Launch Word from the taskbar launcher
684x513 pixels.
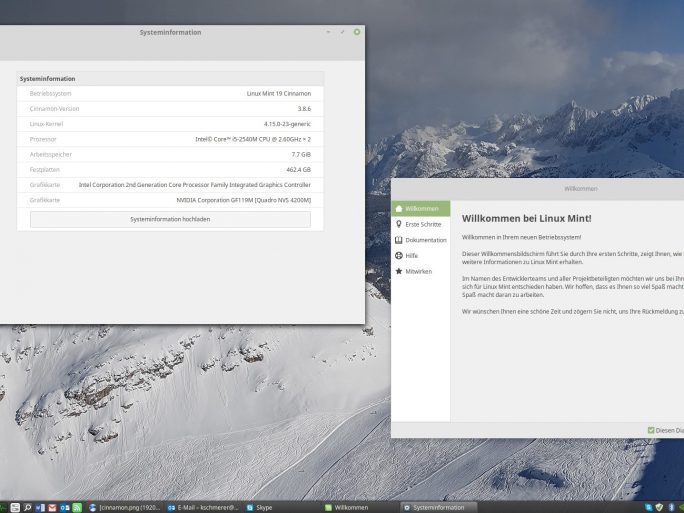pyautogui.click(x=40, y=507)
